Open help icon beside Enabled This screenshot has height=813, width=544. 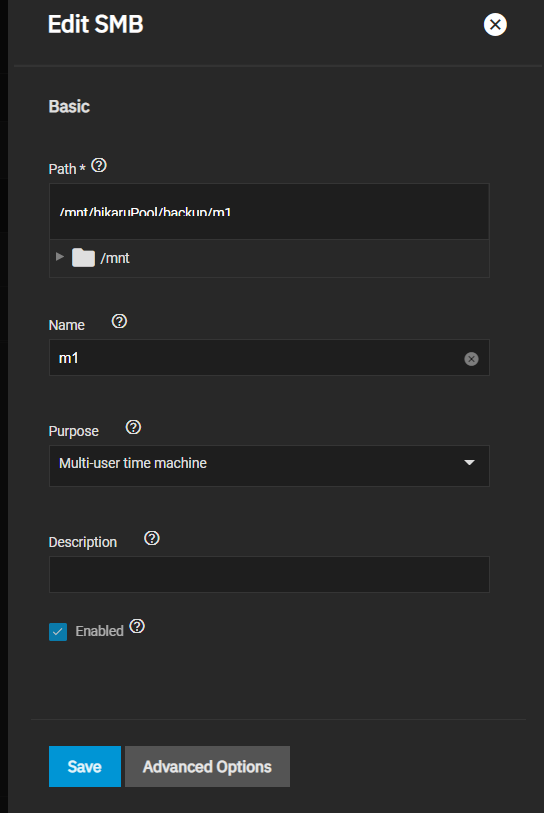[137, 626]
